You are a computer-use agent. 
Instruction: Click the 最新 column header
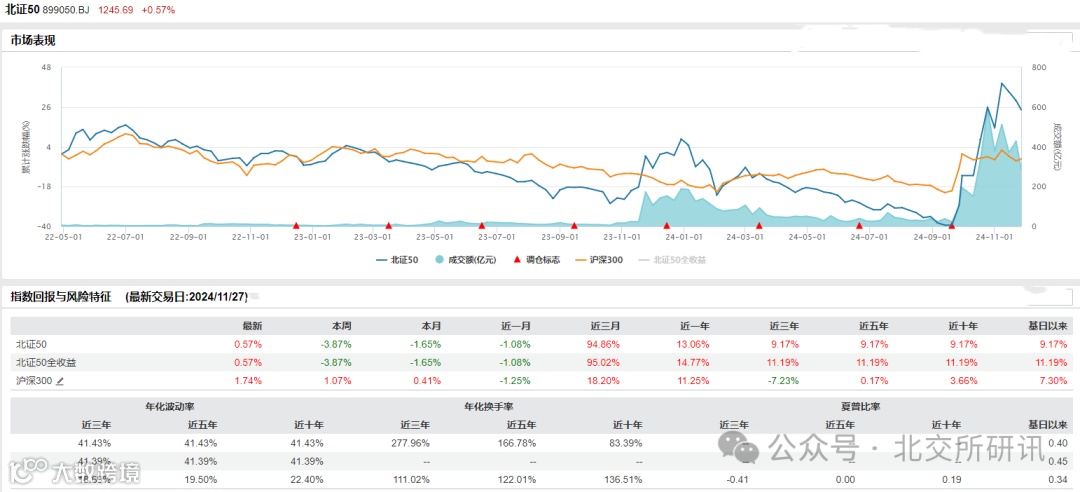click(x=253, y=326)
